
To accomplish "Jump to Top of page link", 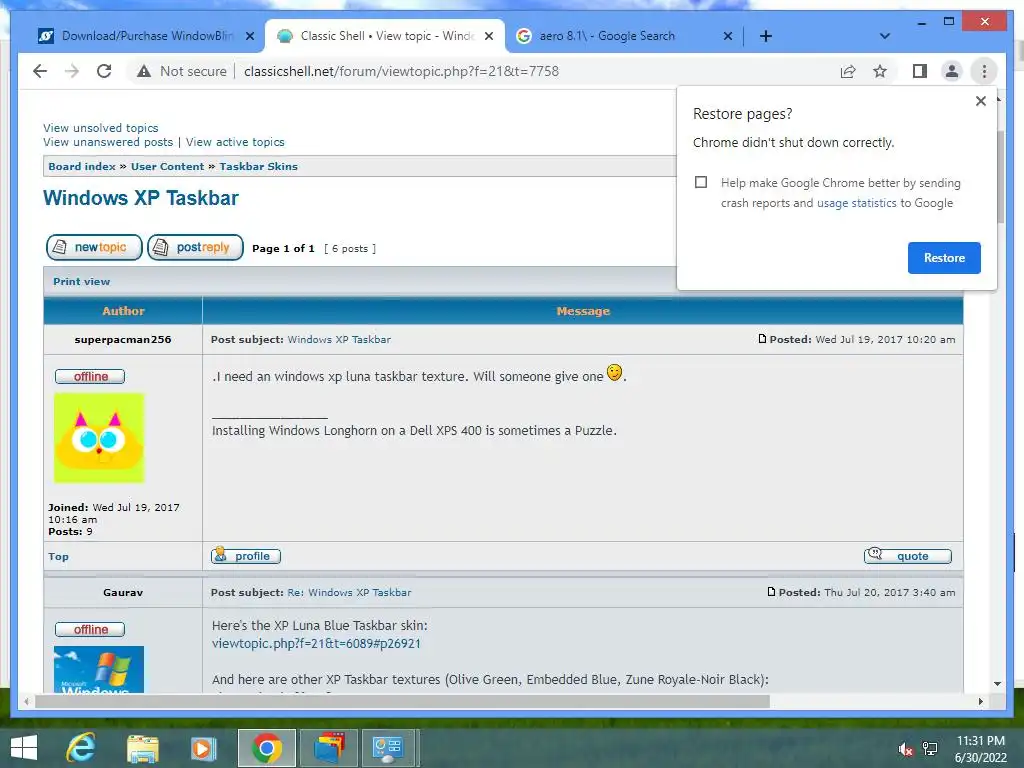I will 58,556.
